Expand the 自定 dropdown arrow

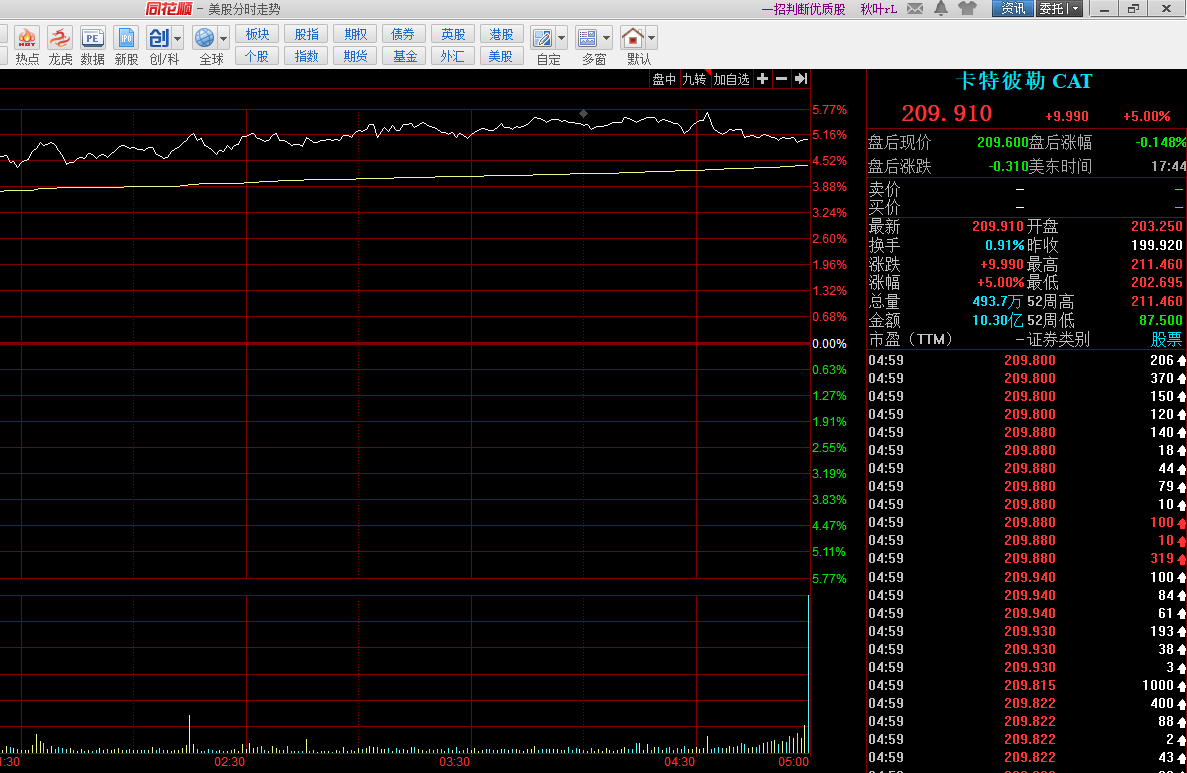(562, 38)
